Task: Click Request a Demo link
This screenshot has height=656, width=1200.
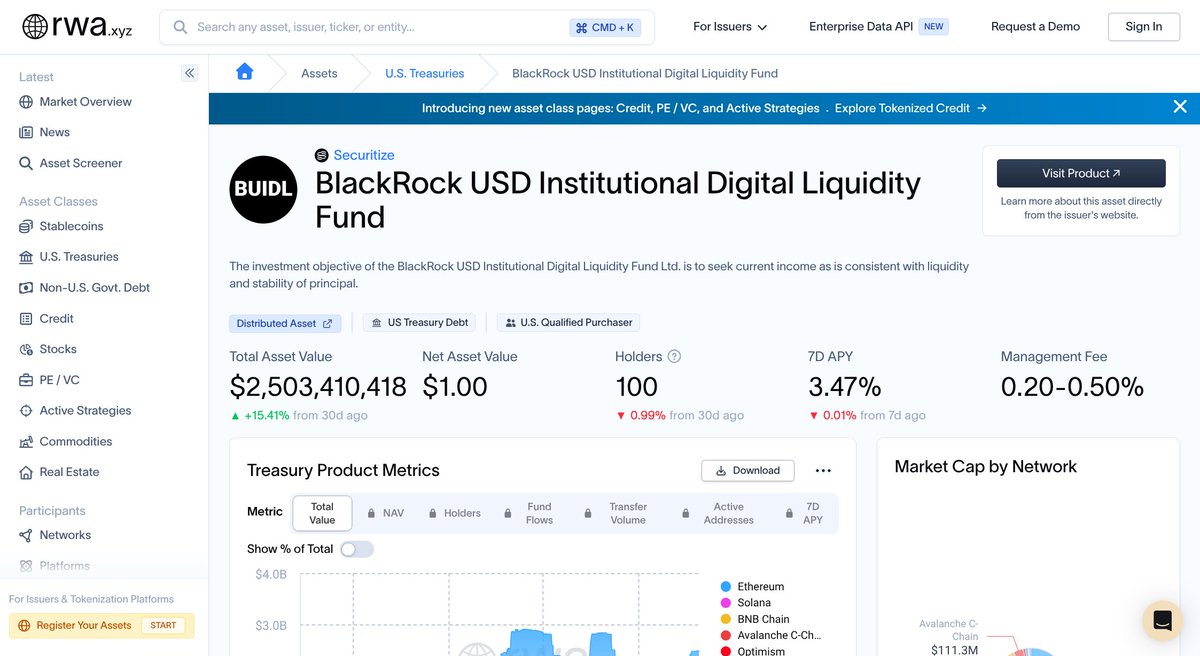Action: point(1035,27)
